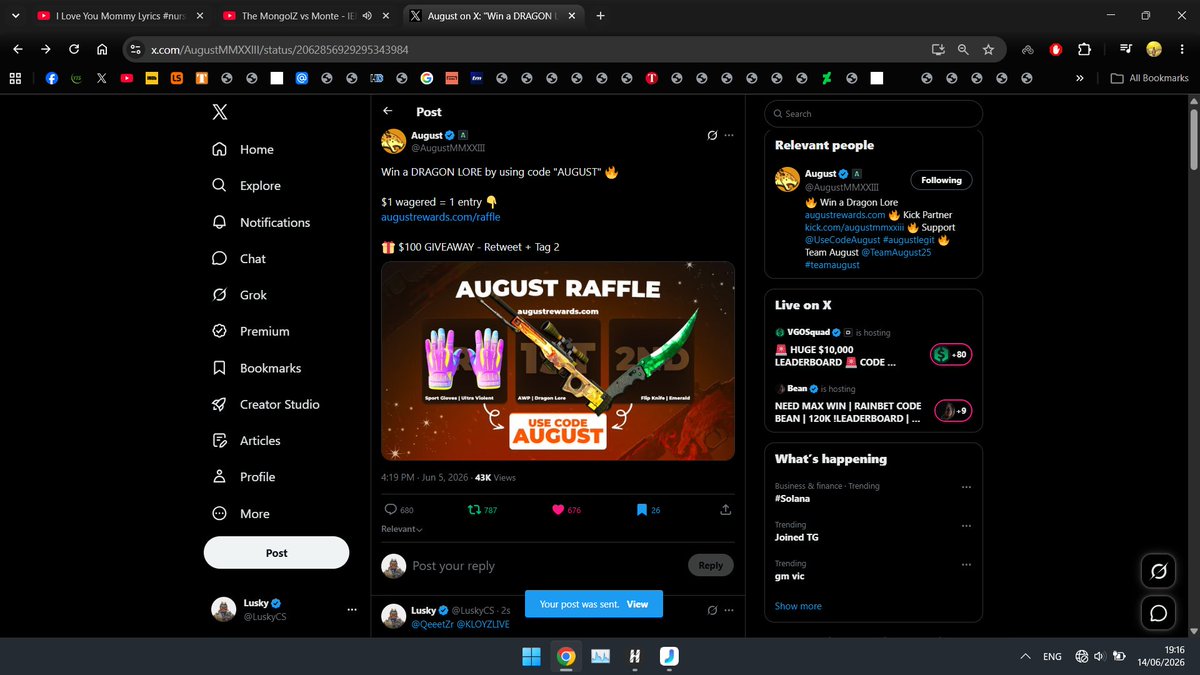Reload the page in Chrome
1200x675 pixels.
[x=74, y=49]
